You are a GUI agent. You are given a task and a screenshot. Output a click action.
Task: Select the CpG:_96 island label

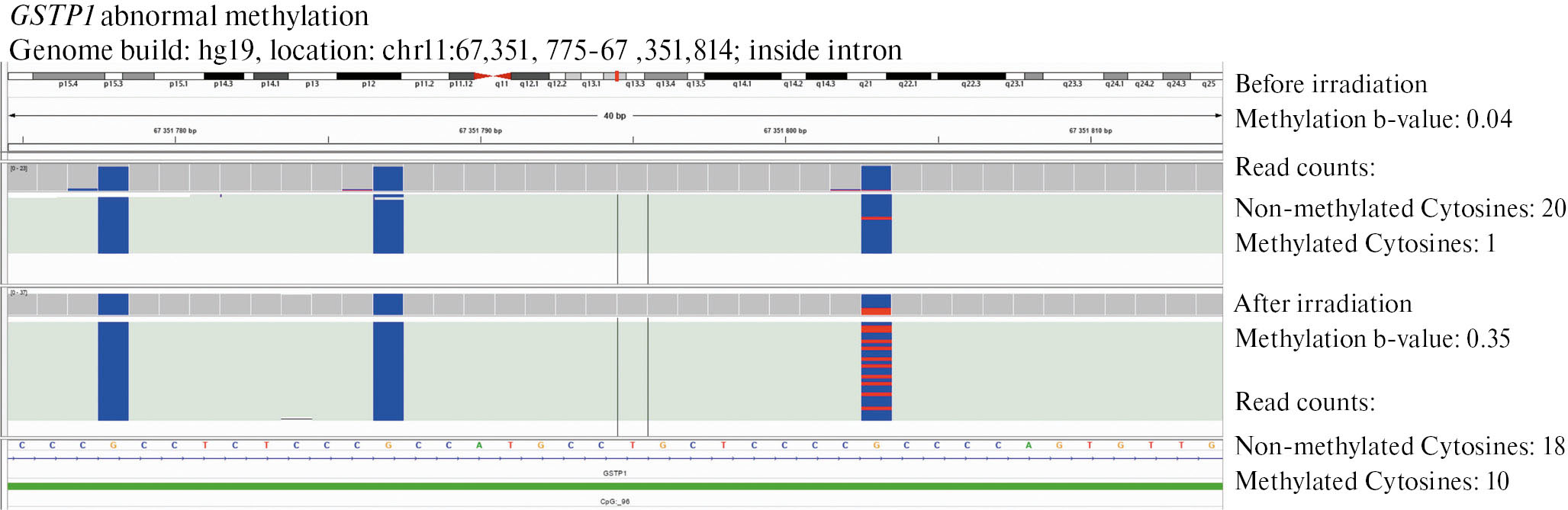[x=615, y=502]
